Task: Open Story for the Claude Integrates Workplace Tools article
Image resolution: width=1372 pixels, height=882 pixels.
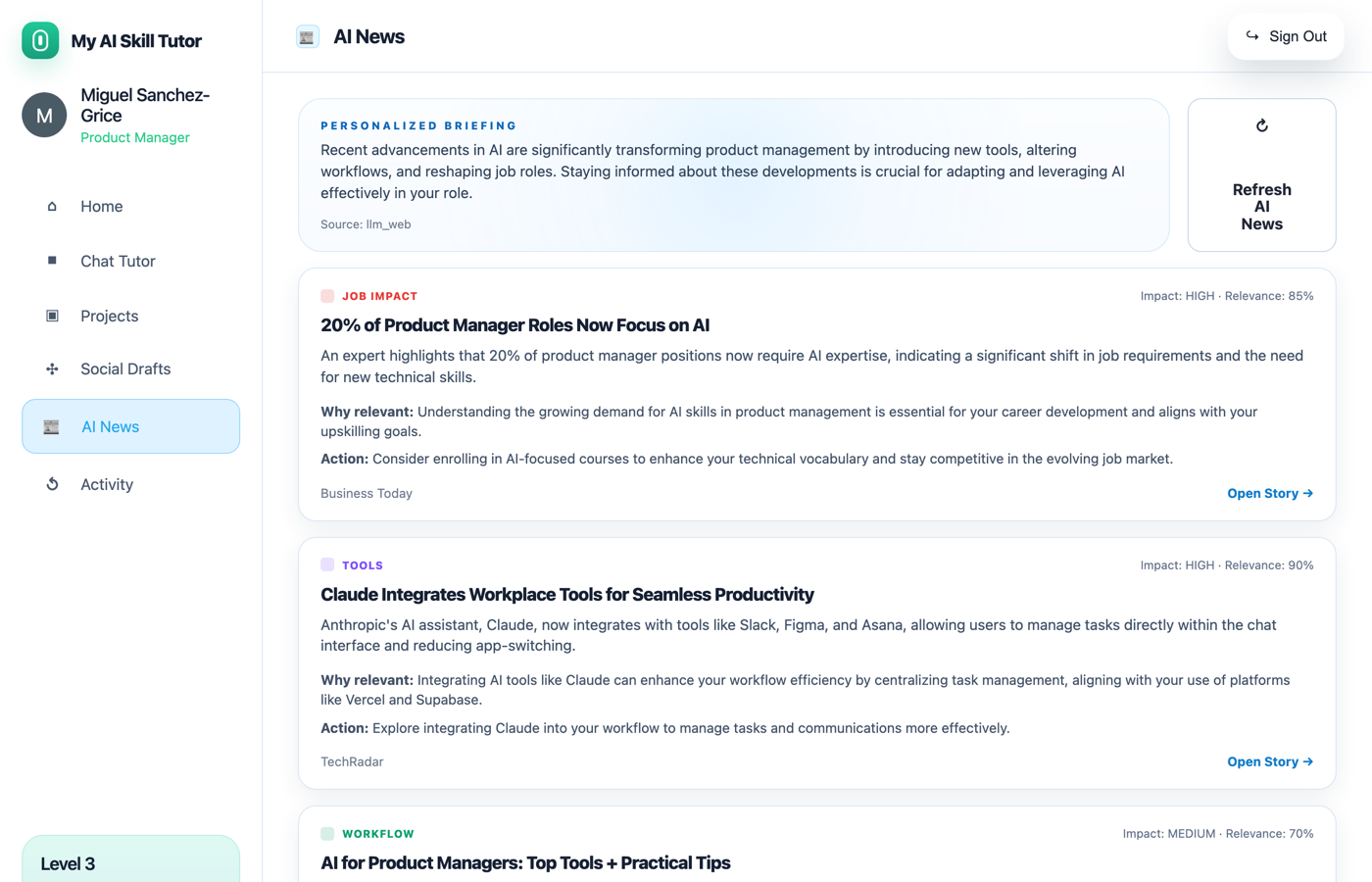Action: point(1270,761)
